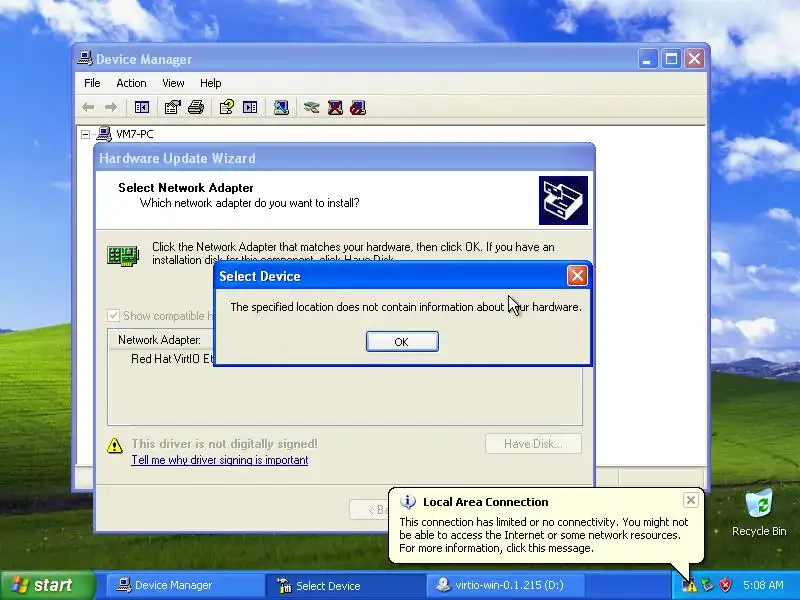The height and width of the screenshot is (600, 800).
Task: Open Tell me why driver signing link
Action: coord(220,460)
